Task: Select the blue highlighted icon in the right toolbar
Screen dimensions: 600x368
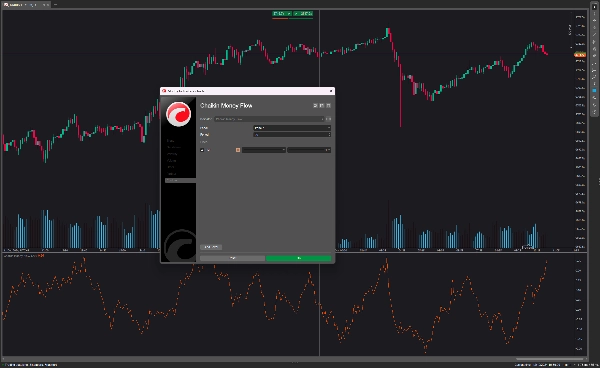Action: 594,91
